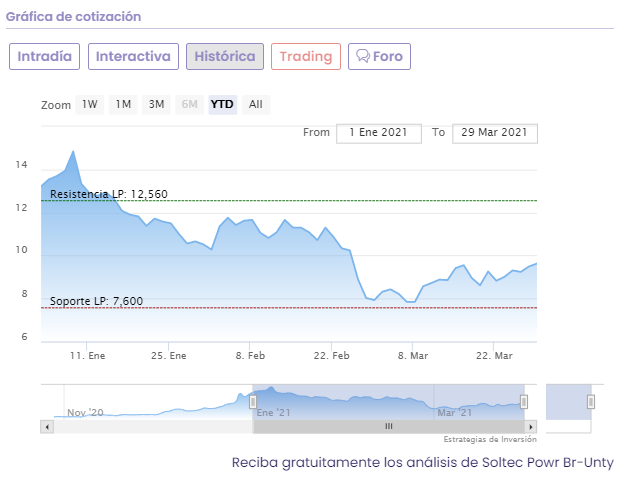
Task: Click the Resistencia LP line label
Action: 108,194
